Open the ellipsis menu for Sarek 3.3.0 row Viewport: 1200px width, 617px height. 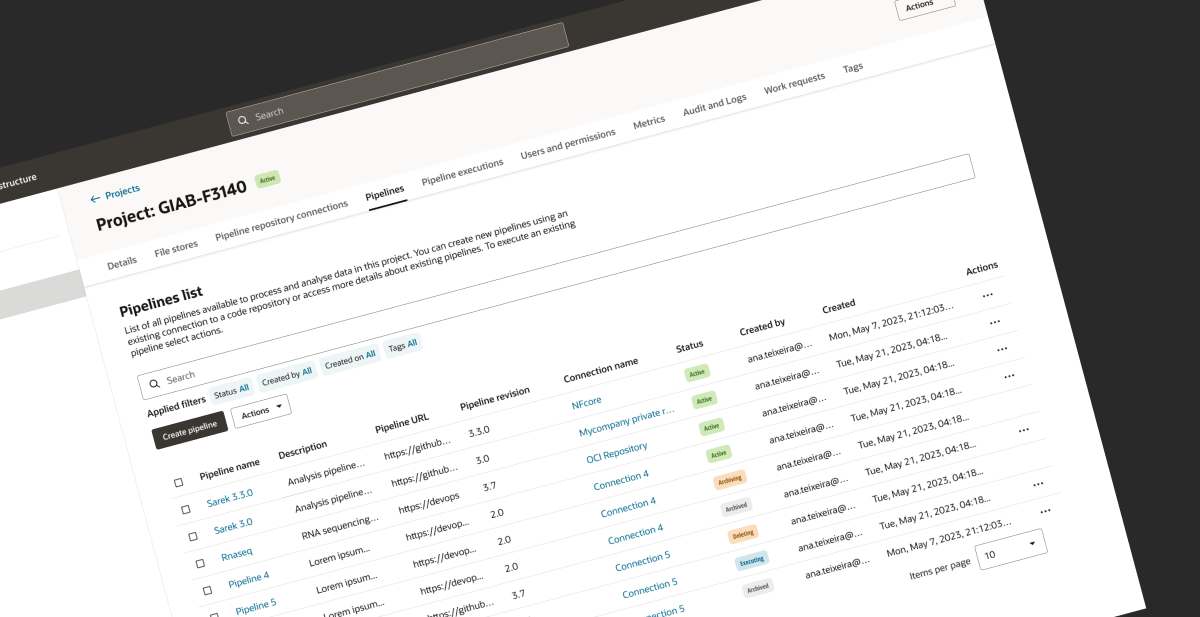pyautogui.click(x=987, y=295)
